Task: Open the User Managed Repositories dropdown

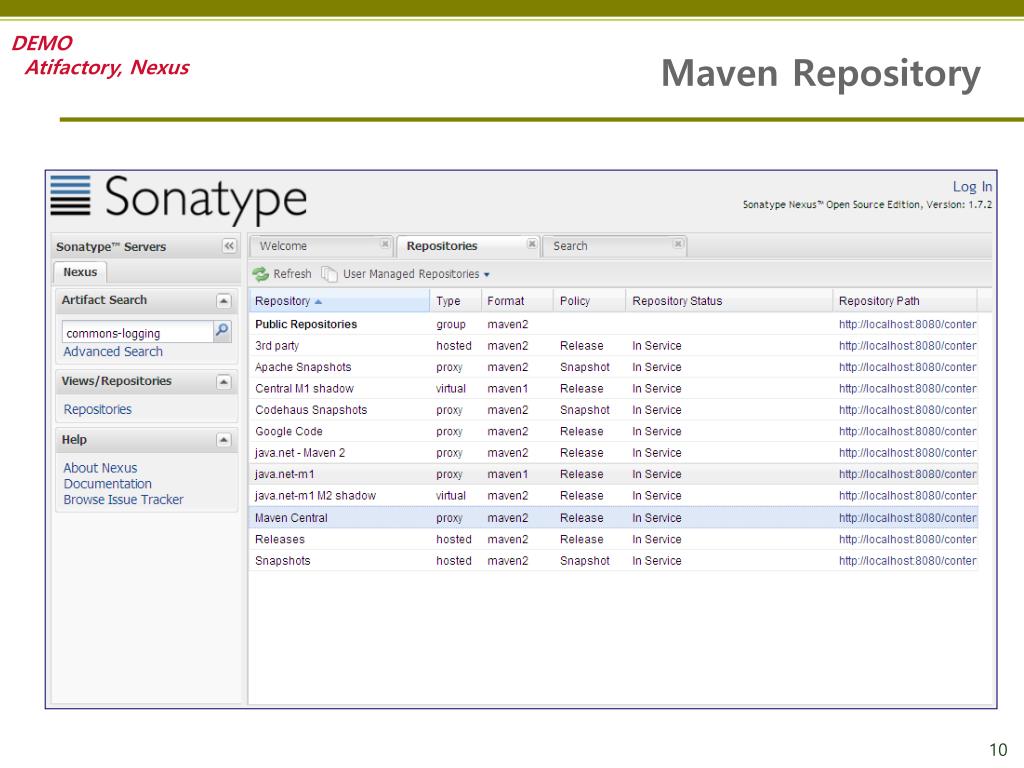Action: click(x=417, y=274)
